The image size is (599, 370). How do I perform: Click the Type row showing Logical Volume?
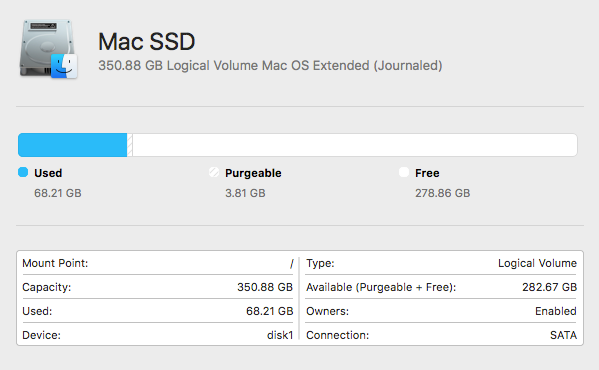click(x=441, y=263)
